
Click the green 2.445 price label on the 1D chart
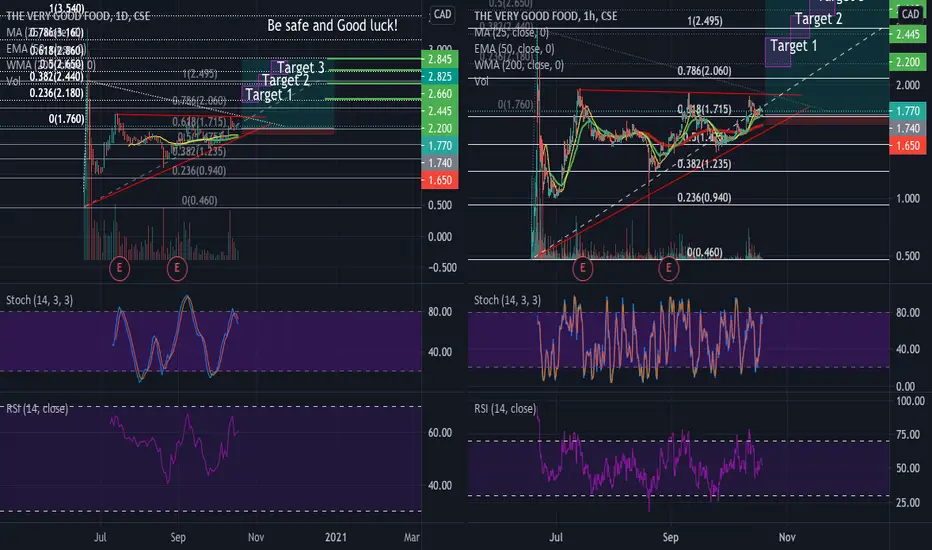tap(440, 111)
